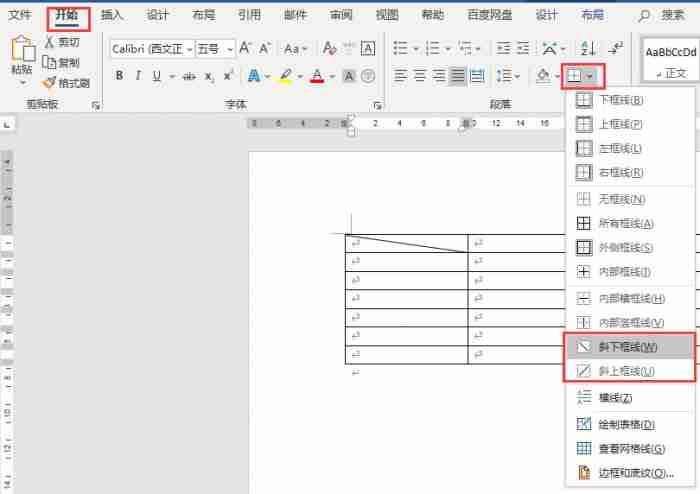This screenshot has width=700, height=494.
Task: Click the Enclosed Character circle icon
Action: 368,76
